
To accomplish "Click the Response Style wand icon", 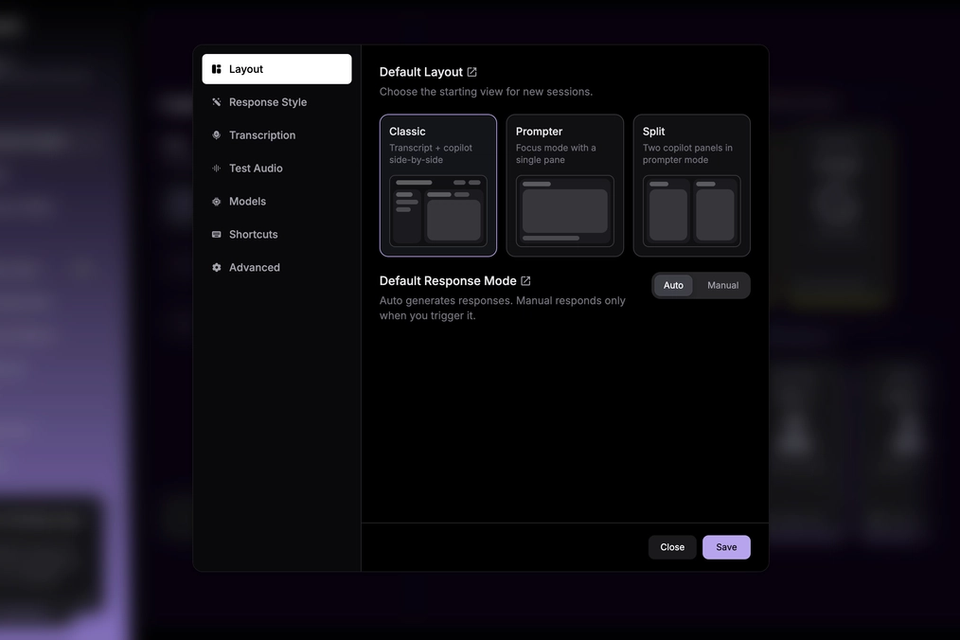I will point(216,102).
